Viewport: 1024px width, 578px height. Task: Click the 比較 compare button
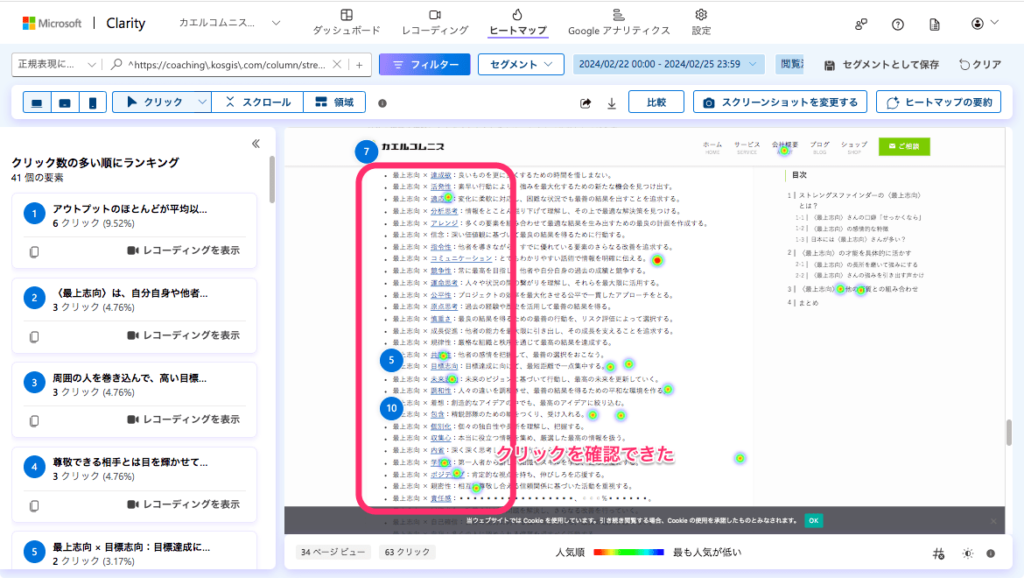(x=656, y=102)
